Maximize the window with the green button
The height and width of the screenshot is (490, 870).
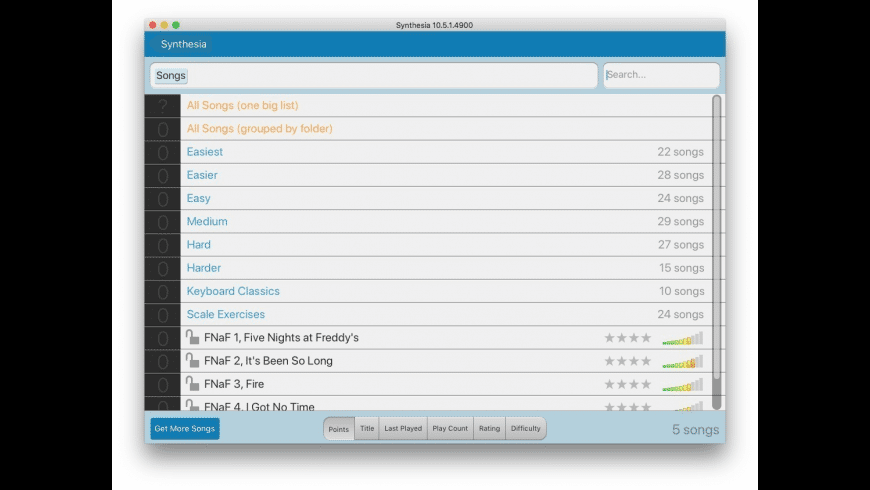(176, 25)
